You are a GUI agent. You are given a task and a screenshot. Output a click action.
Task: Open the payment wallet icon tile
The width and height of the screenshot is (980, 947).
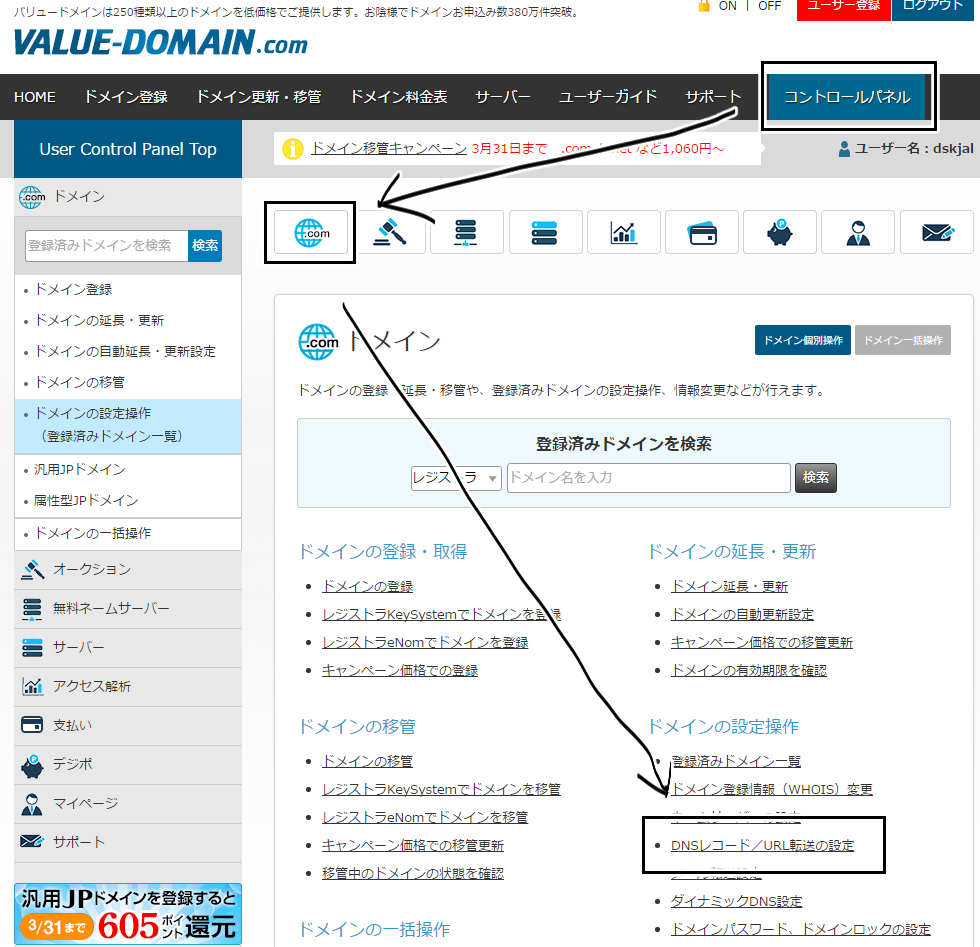(x=702, y=233)
